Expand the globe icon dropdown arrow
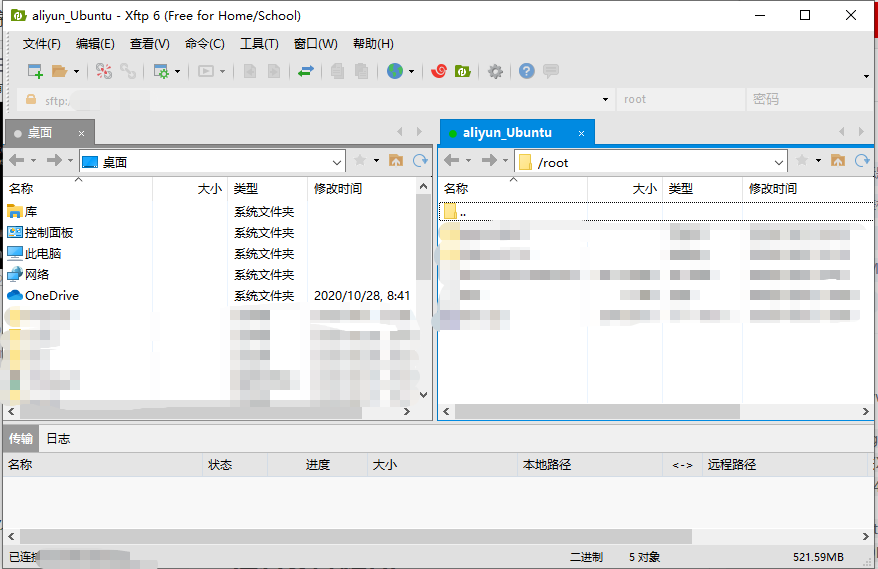Screen dimensions: 878x569 point(412,72)
